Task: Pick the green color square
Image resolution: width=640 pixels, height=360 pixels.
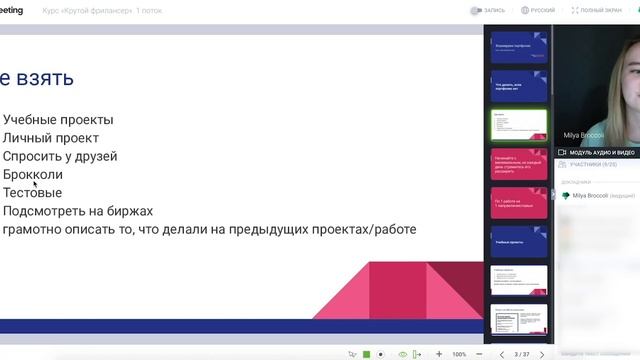Action: point(367,354)
